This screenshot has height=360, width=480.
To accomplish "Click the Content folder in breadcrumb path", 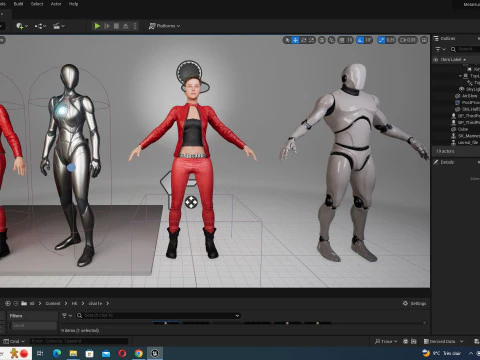I will (53, 303).
